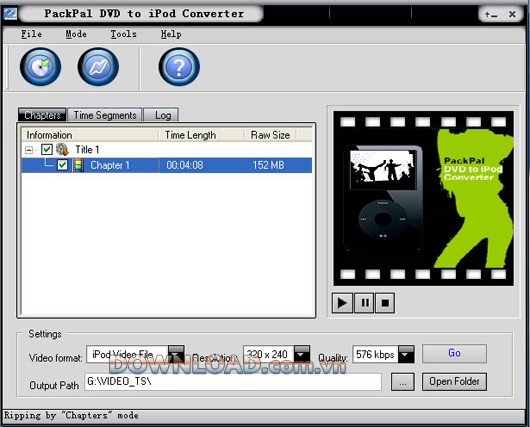Click the Output Path input field

pos(233,382)
